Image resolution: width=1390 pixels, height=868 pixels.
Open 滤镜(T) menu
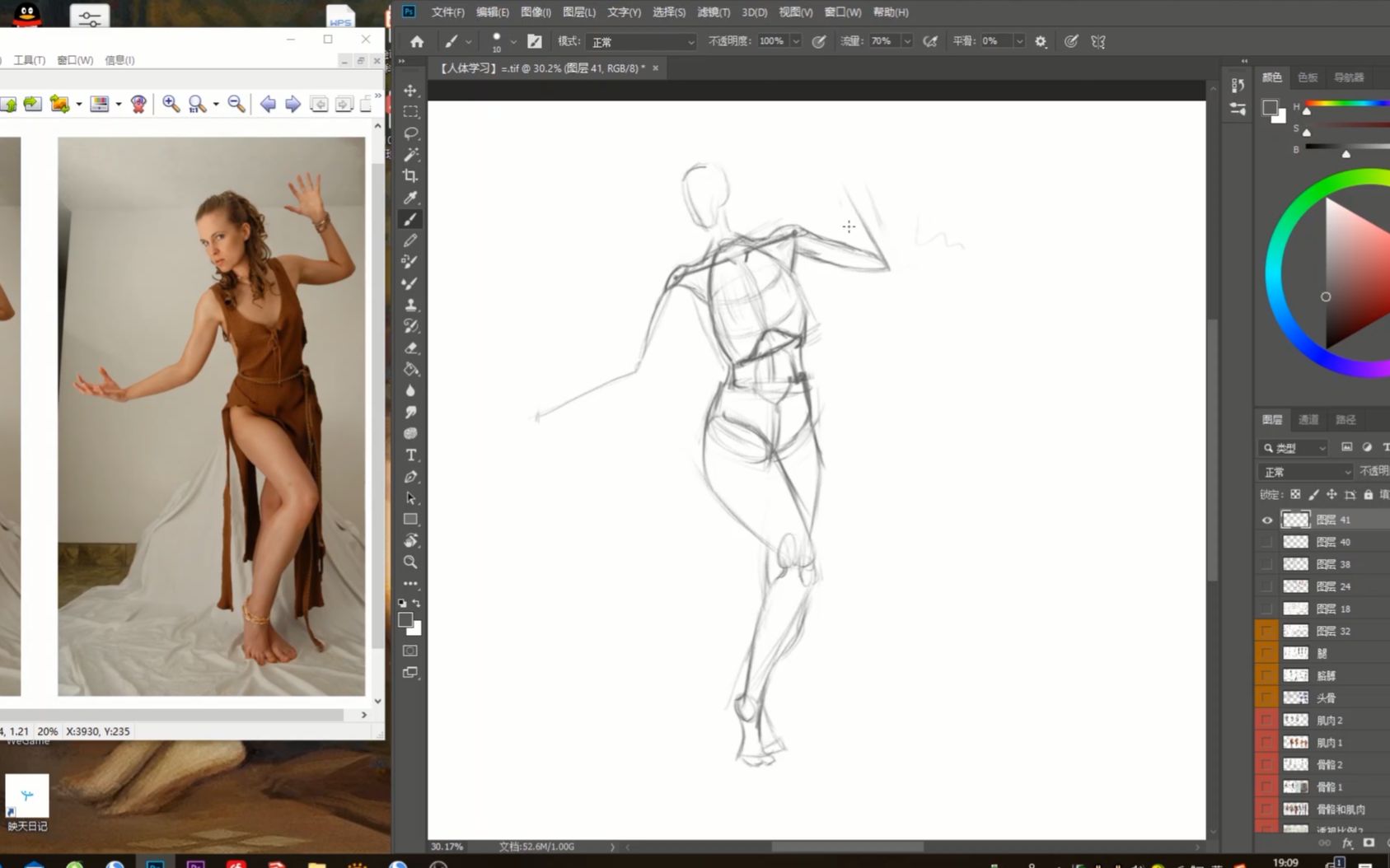click(714, 12)
